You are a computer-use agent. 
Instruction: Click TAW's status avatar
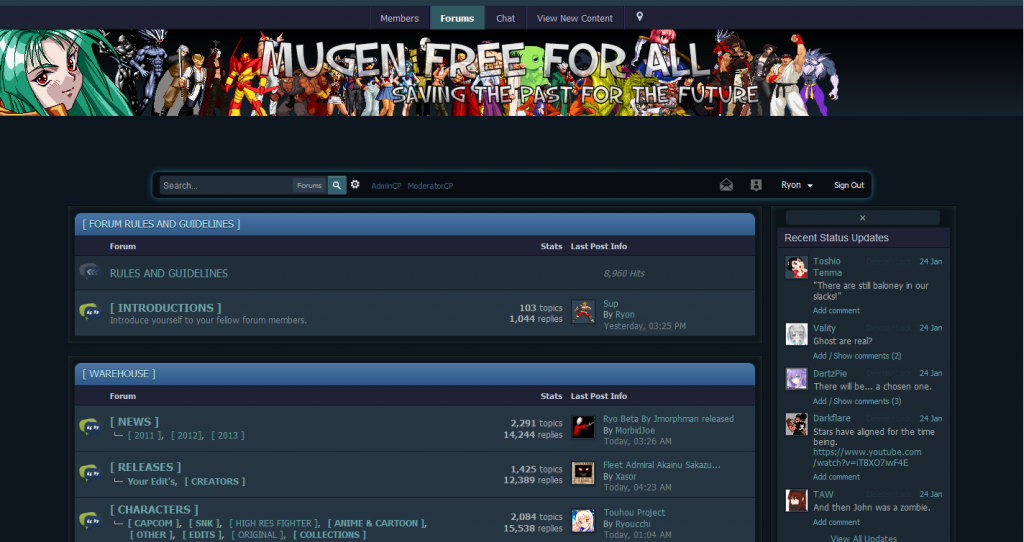(796, 501)
